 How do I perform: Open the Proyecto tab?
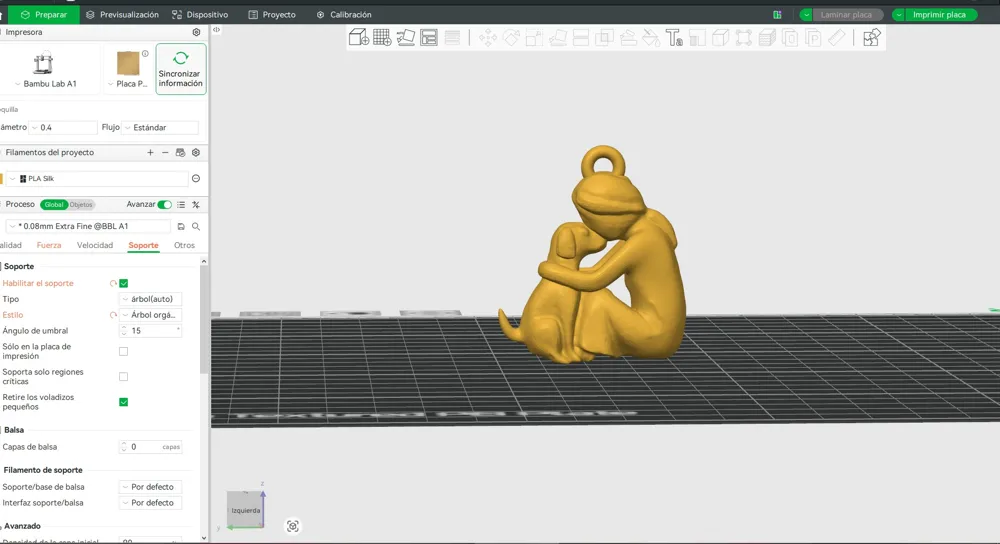(x=272, y=15)
